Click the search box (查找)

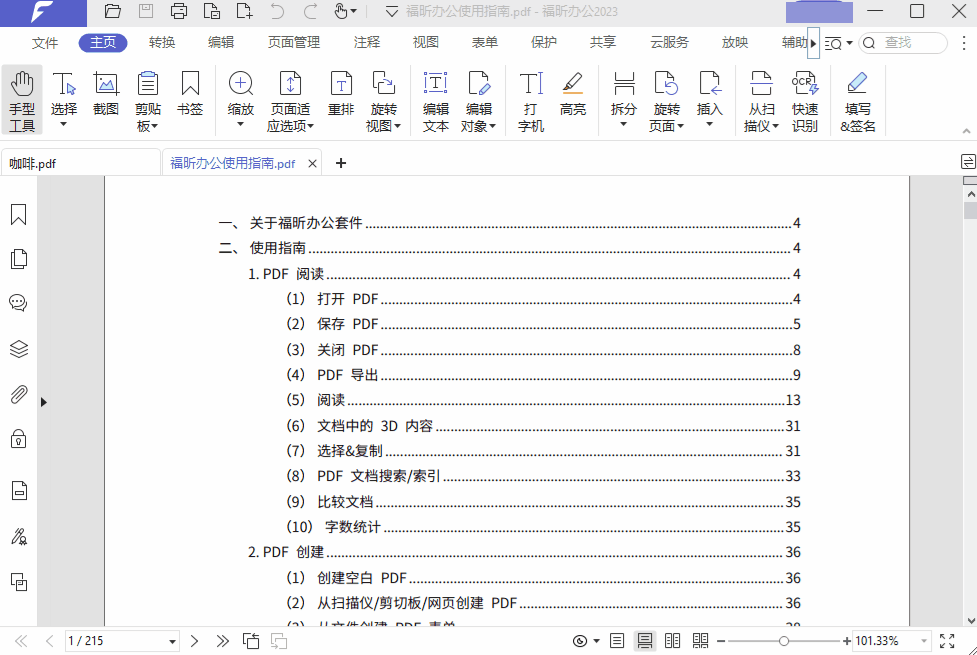click(903, 42)
